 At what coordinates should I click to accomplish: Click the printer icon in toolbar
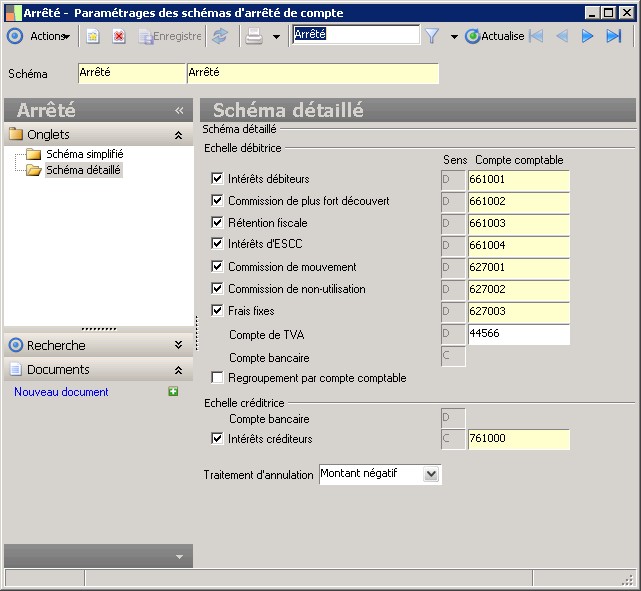(254, 36)
